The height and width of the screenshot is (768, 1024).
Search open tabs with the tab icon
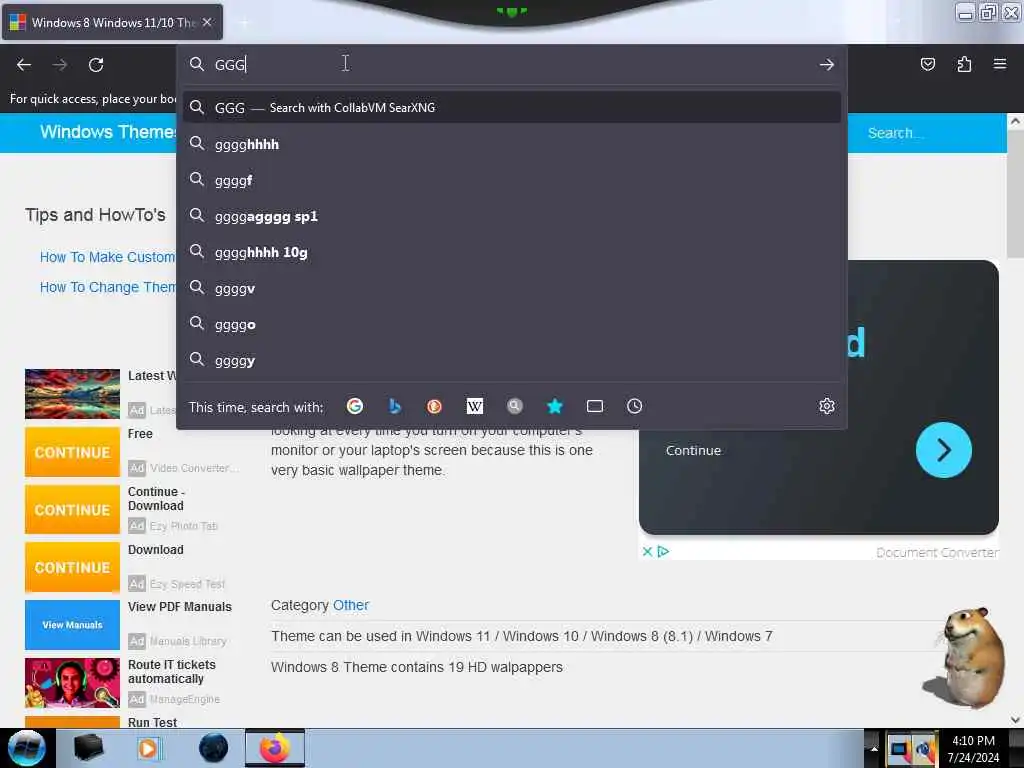tap(595, 406)
